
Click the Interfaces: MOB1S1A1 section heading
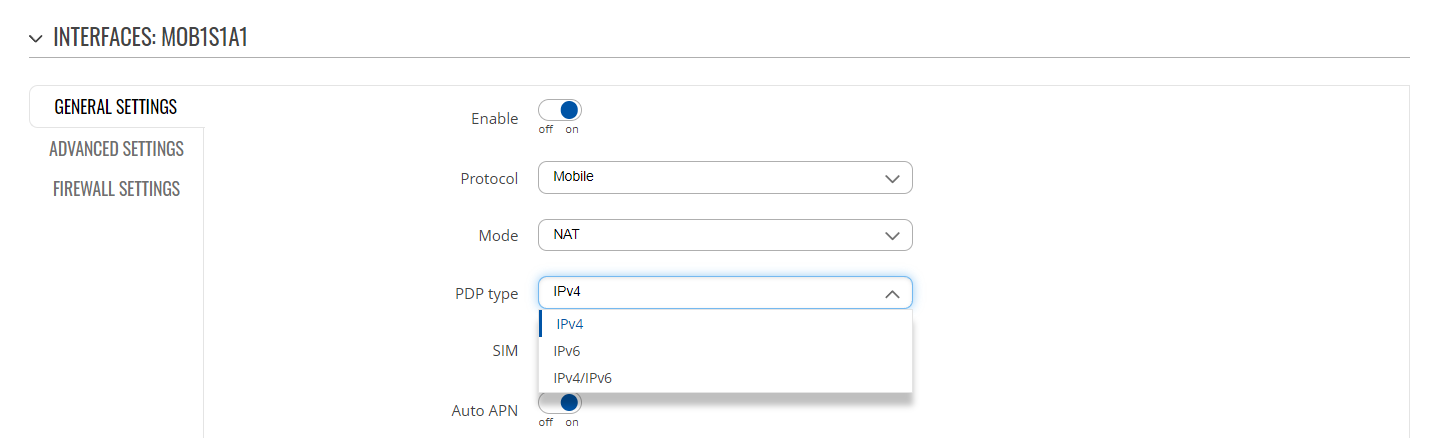150,38
